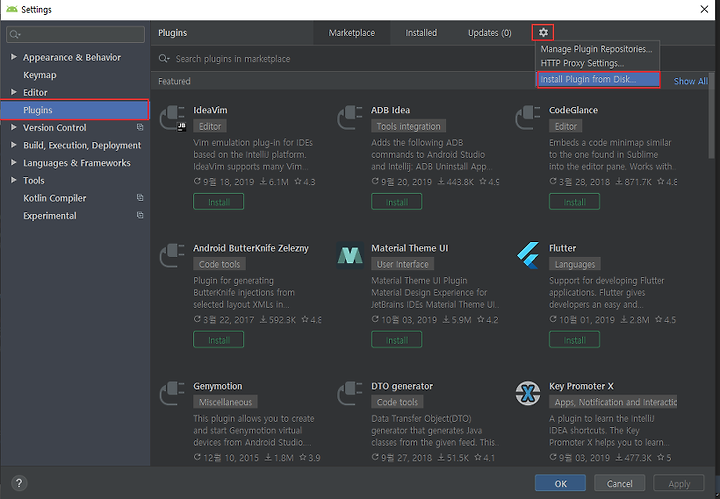Click the Languages tag under Flutter
This screenshot has width=720, height=499.
click(574, 264)
